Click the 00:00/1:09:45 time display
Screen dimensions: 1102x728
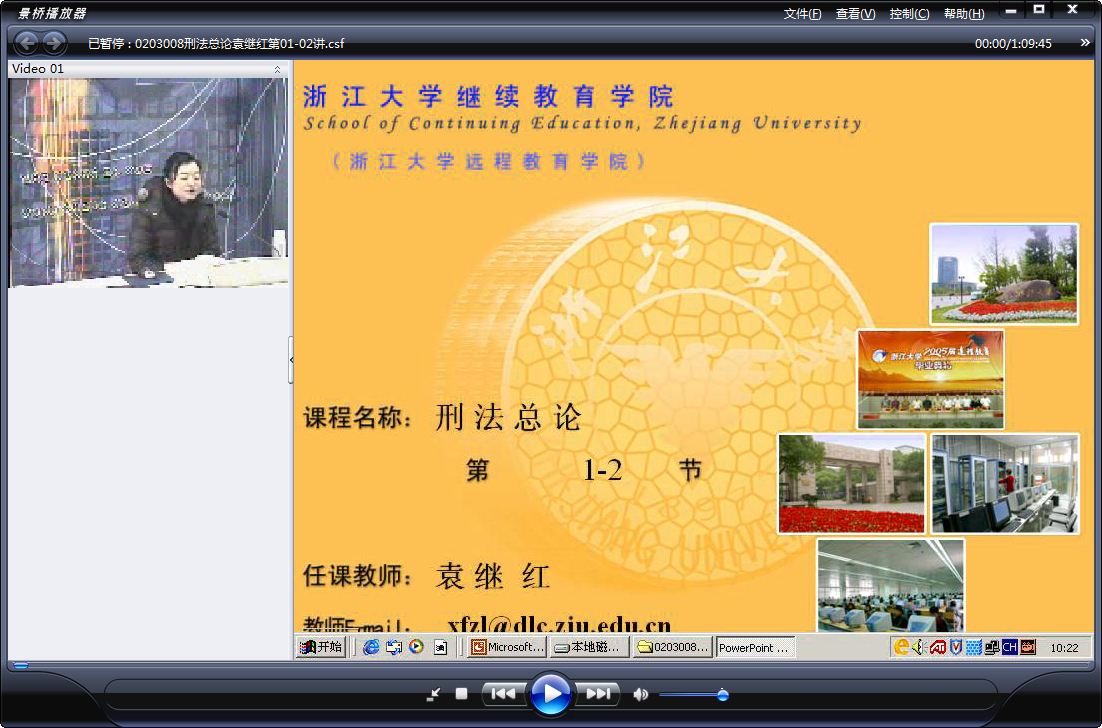click(1013, 44)
